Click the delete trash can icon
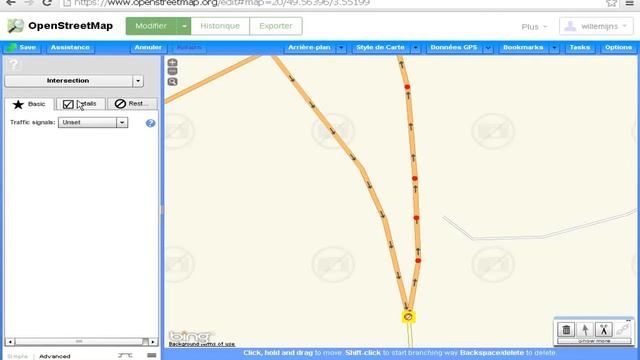640x360 pixels. tap(566, 329)
